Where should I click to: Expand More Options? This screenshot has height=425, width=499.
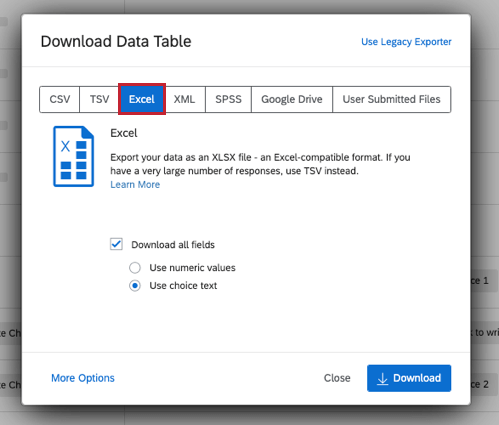click(x=83, y=378)
